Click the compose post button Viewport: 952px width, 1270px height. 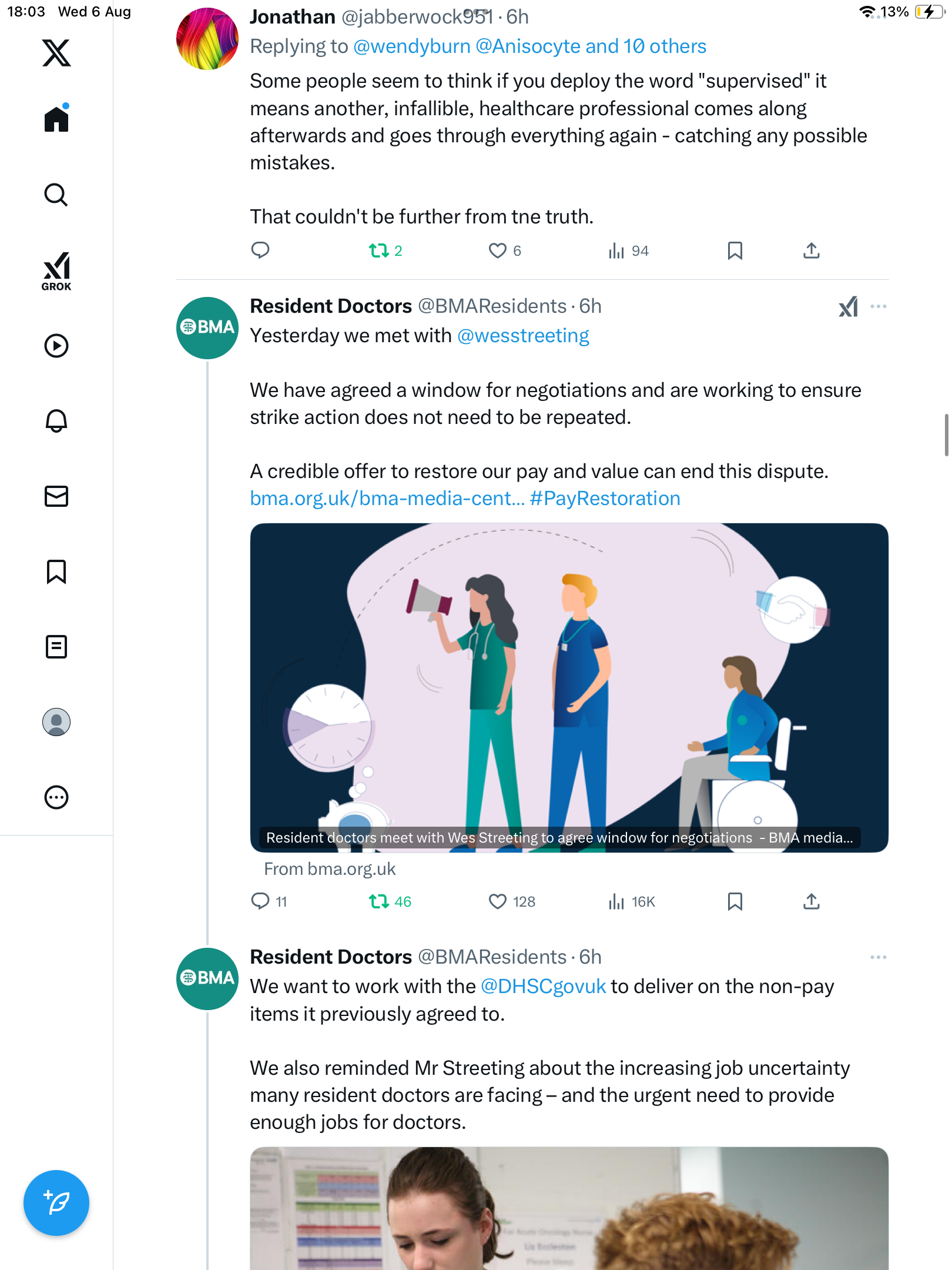click(x=56, y=1203)
